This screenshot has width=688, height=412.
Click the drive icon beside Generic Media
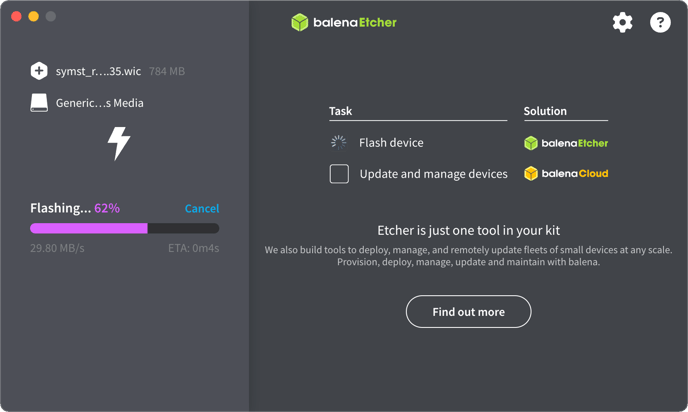point(39,103)
